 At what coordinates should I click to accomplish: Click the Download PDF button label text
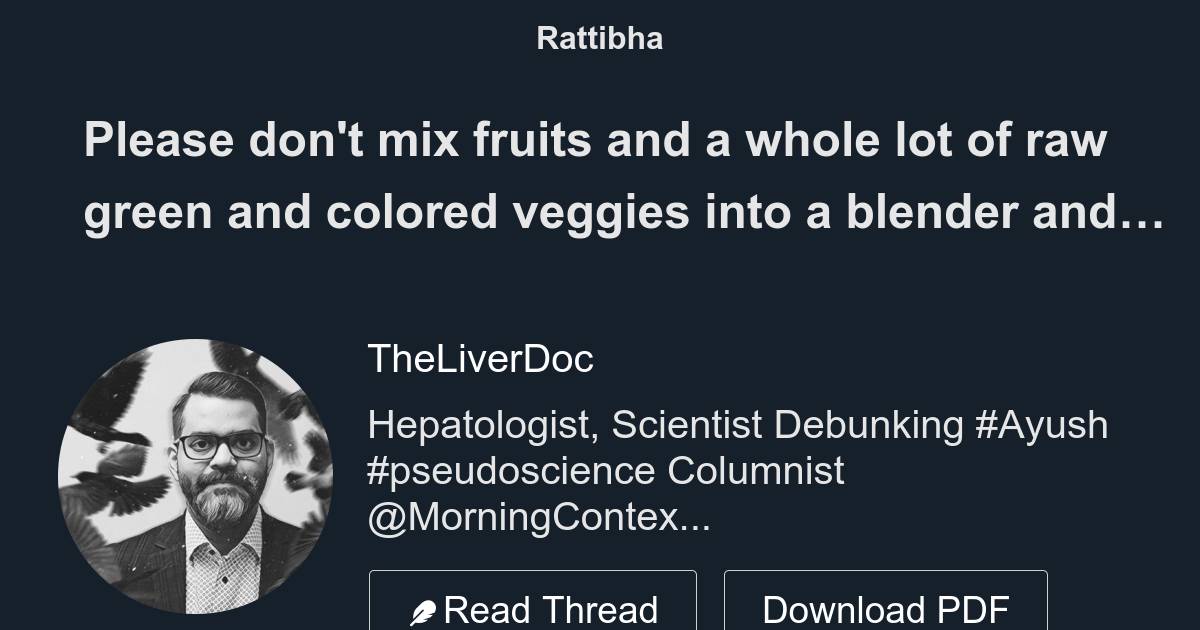[885, 609]
